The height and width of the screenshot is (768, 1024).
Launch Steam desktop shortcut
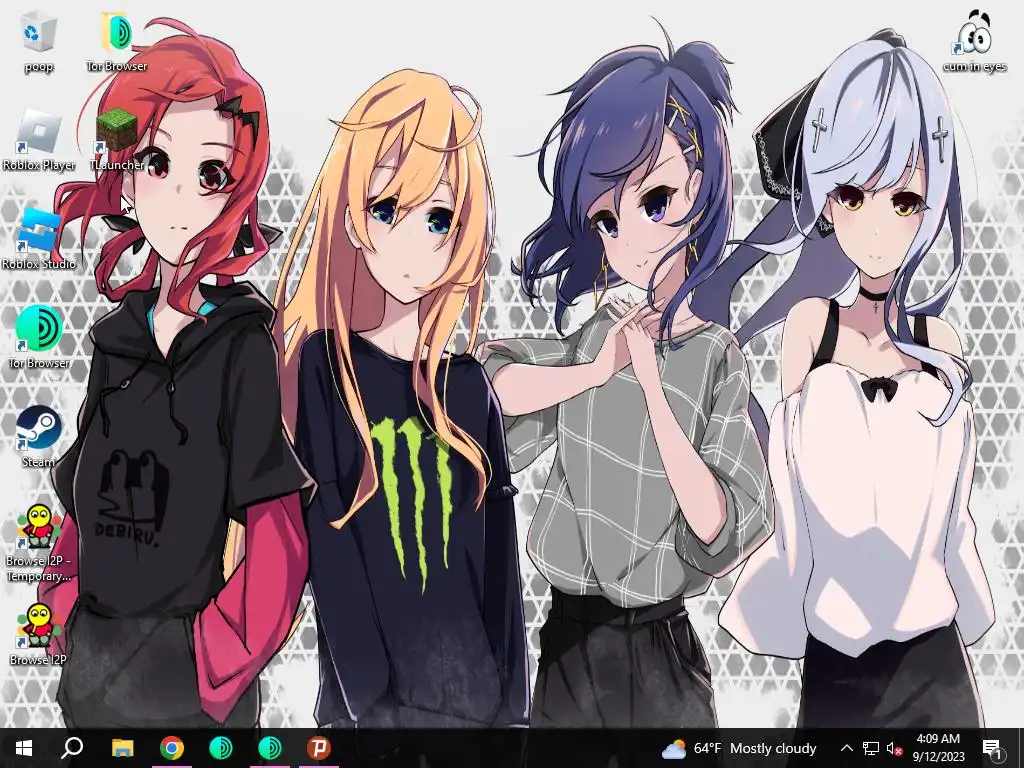coord(39,436)
